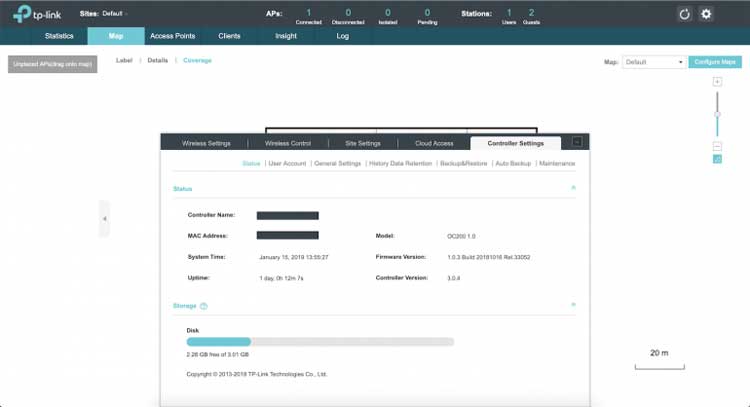
Task: Click the zoom in plus icon
Action: point(717,81)
